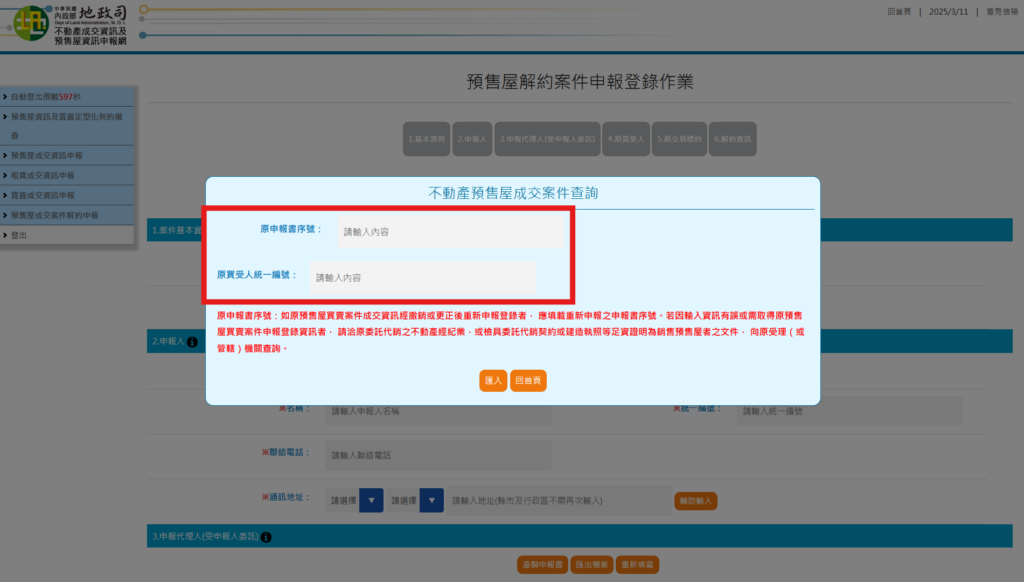The height and width of the screenshot is (582, 1024).
Task: Click info icon beside 3.申報代理人 heading
Action: (x=266, y=537)
